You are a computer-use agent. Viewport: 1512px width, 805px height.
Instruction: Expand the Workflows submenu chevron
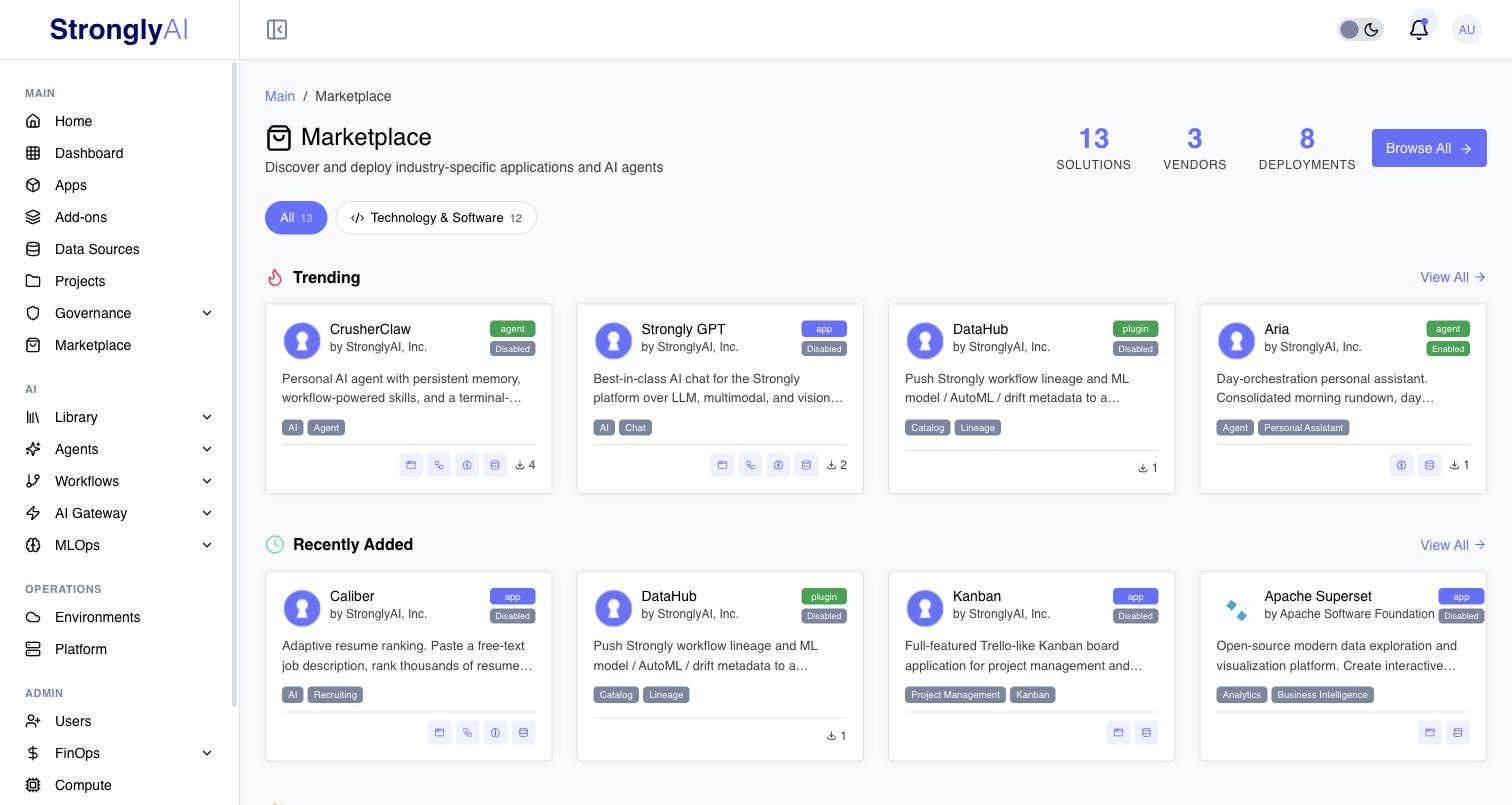(207, 481)
